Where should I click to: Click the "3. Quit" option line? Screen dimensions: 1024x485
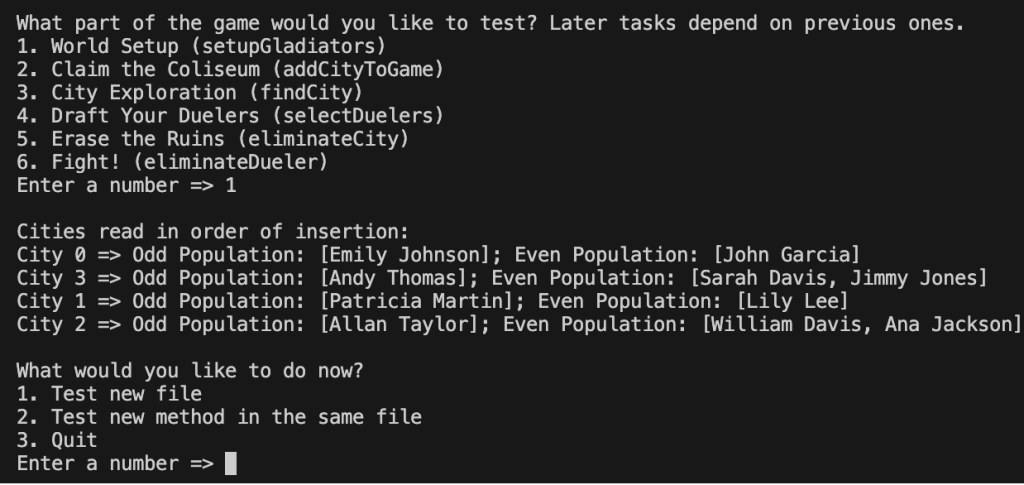[x=57, y=440]
